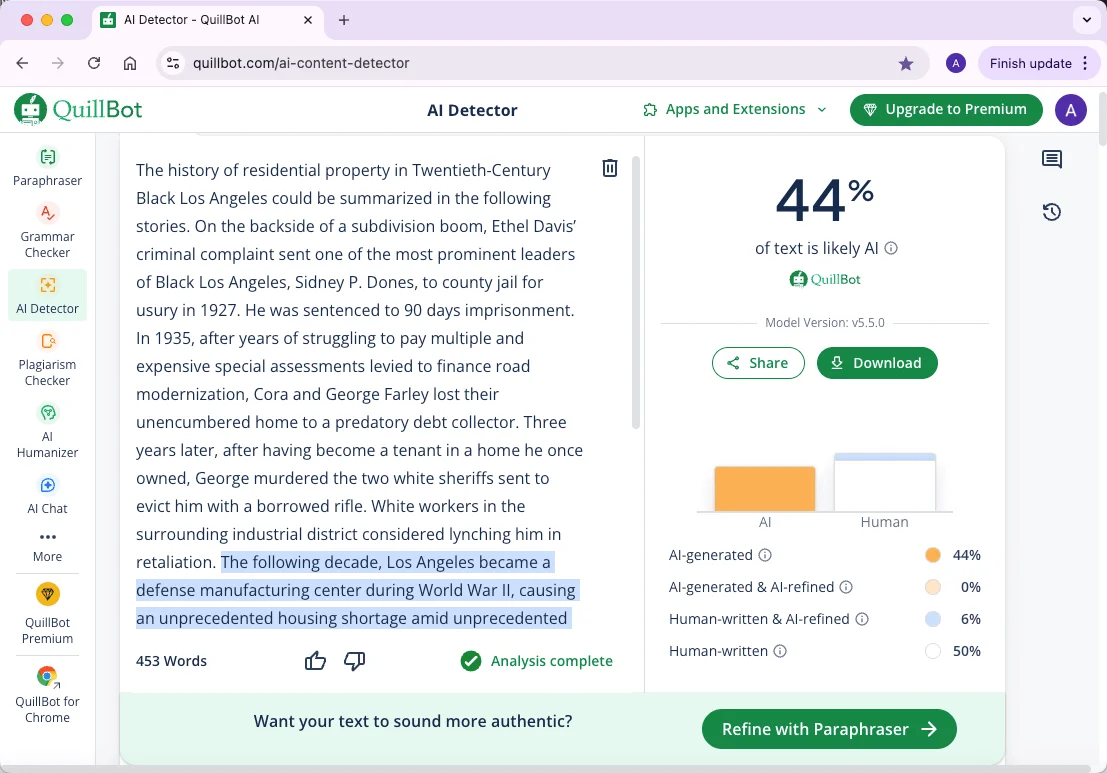Show info icon beside Human-written & AI-refined
This screenshot has height=773, width=1107.
[x=861, y=619]
